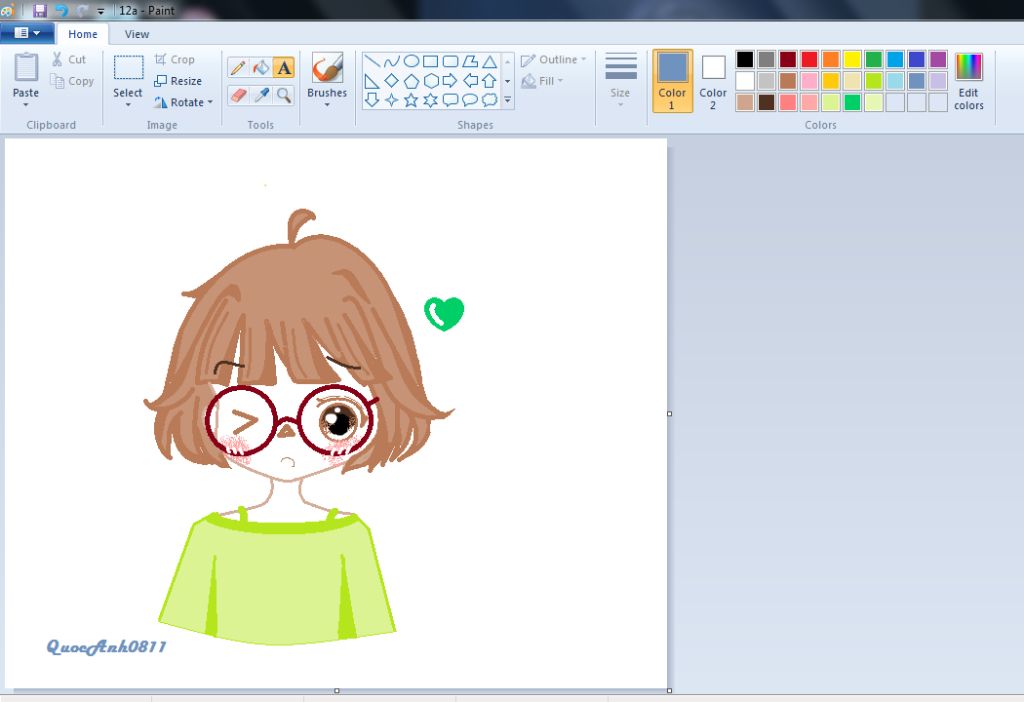Activate the Color 1 selector
Viewport: 1024px width, 702px height.
coord(672,81)
